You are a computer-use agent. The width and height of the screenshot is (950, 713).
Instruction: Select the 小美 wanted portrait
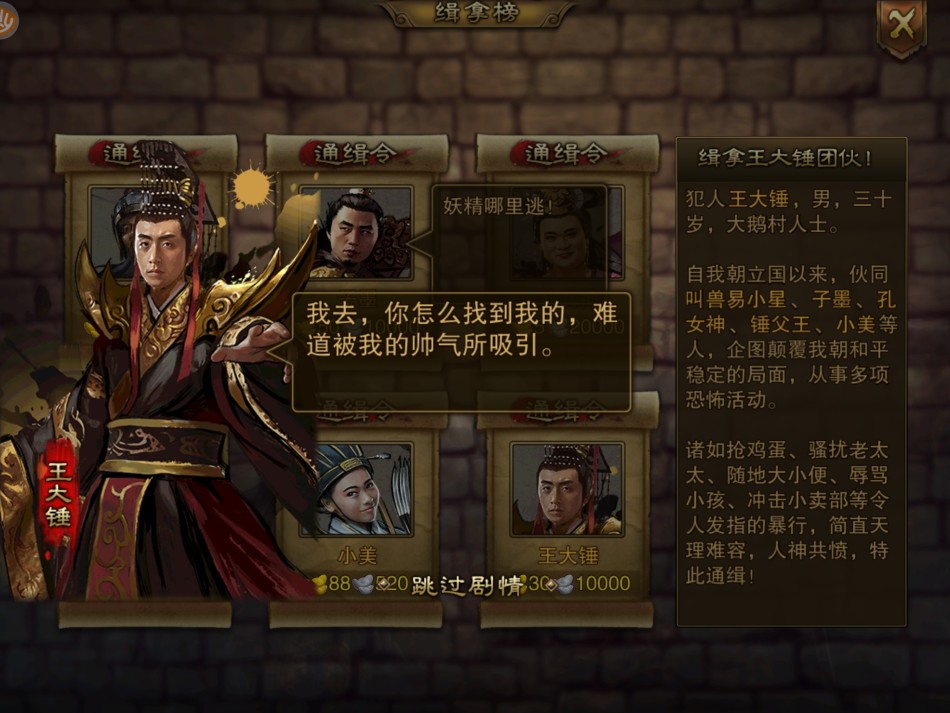coord(356,489)
